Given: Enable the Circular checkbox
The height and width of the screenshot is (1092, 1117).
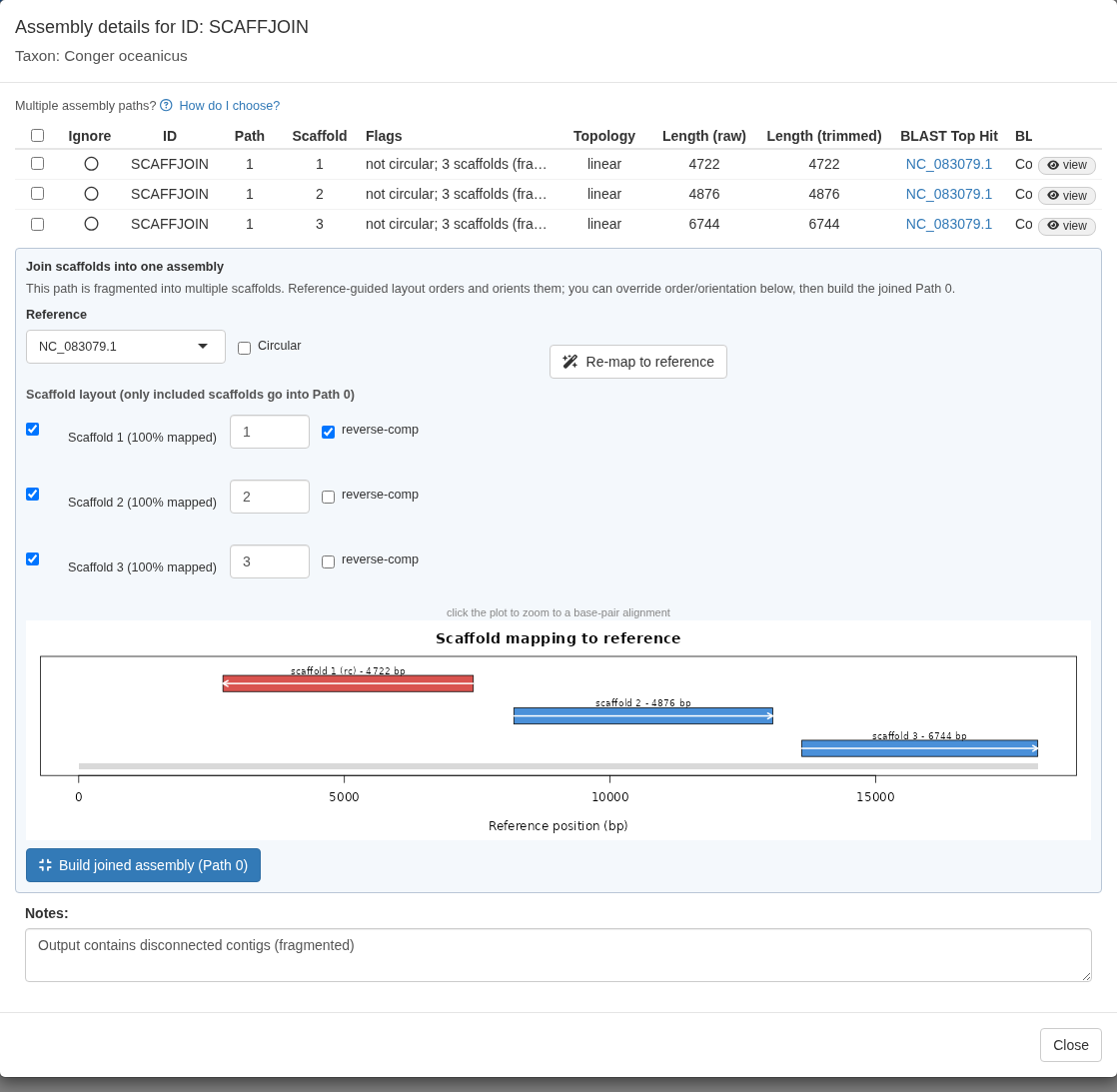Looking at the screenshot, I should tap(245, 349).
